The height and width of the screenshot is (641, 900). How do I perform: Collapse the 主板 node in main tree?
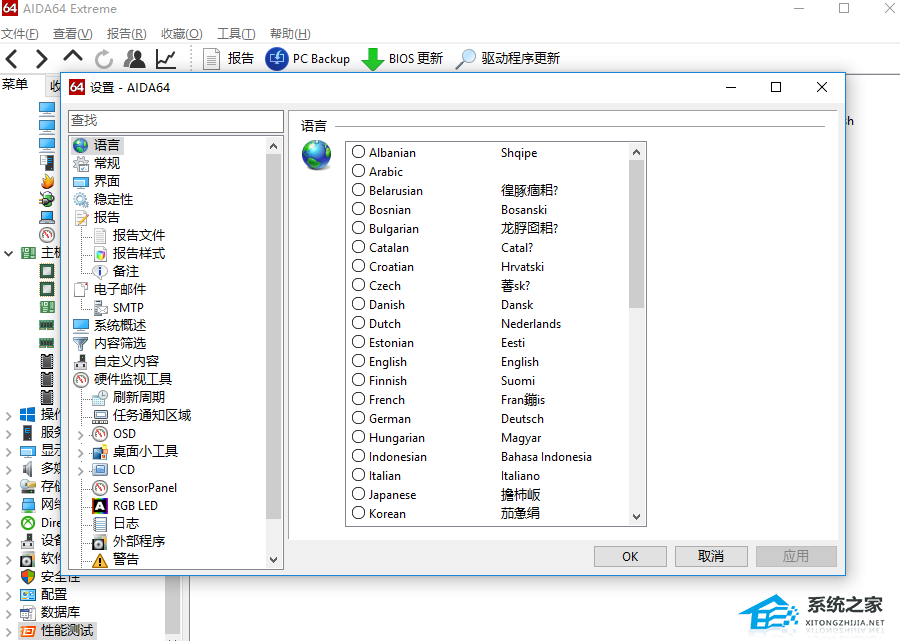click(x=9, y=253)
